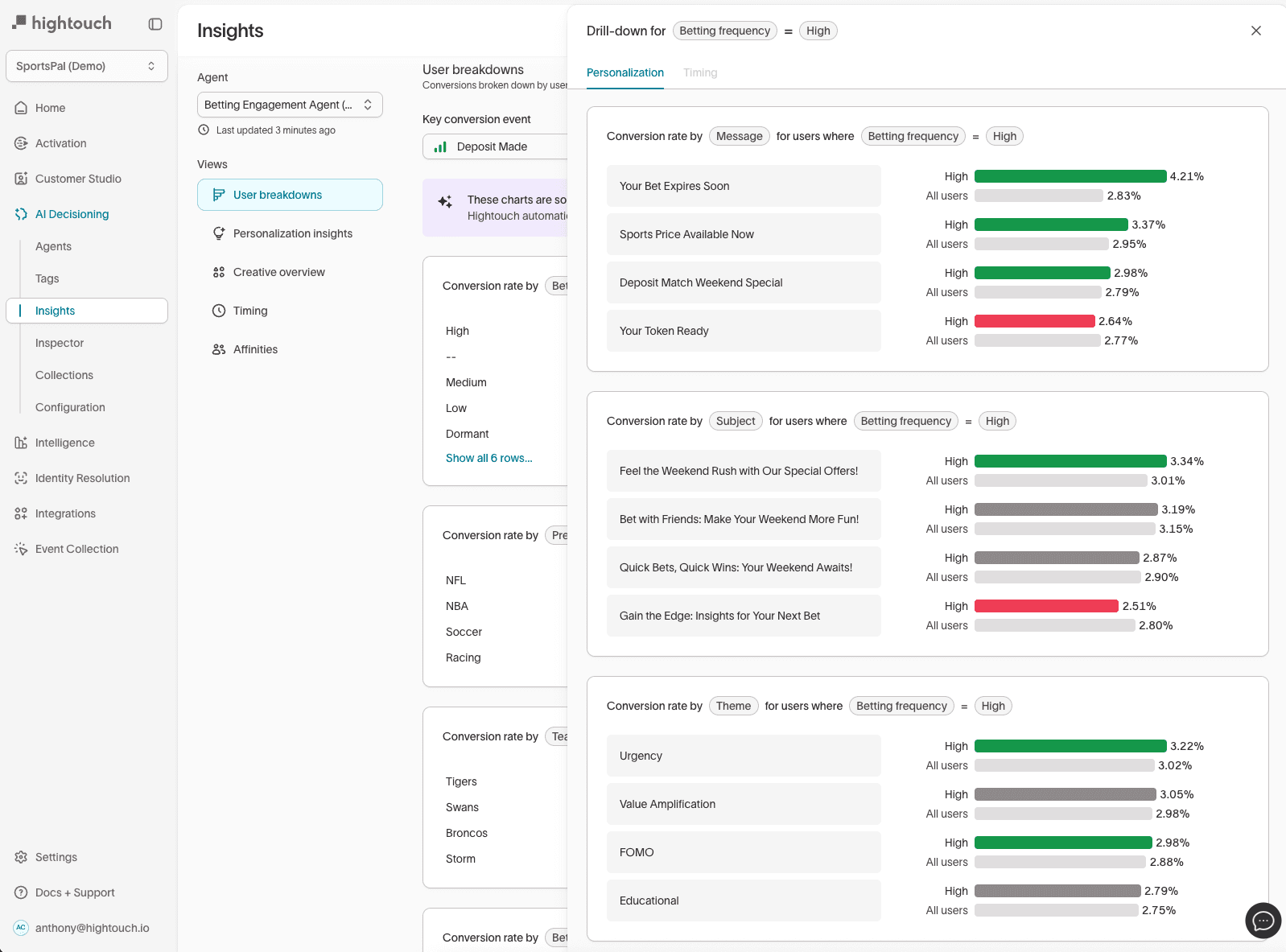Image resolution: width=1286 pixels, height=952 pixels.
Task: Select the Personalization tab
Action: (624, 72)
